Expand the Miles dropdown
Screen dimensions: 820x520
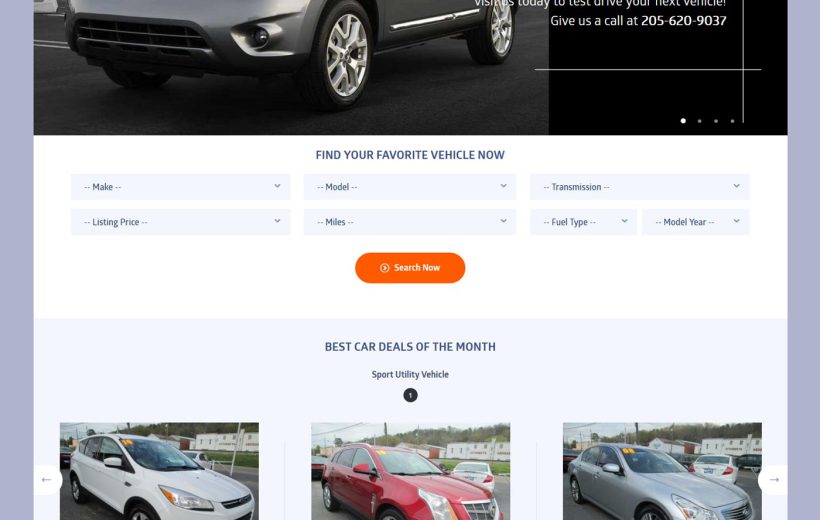410,222
